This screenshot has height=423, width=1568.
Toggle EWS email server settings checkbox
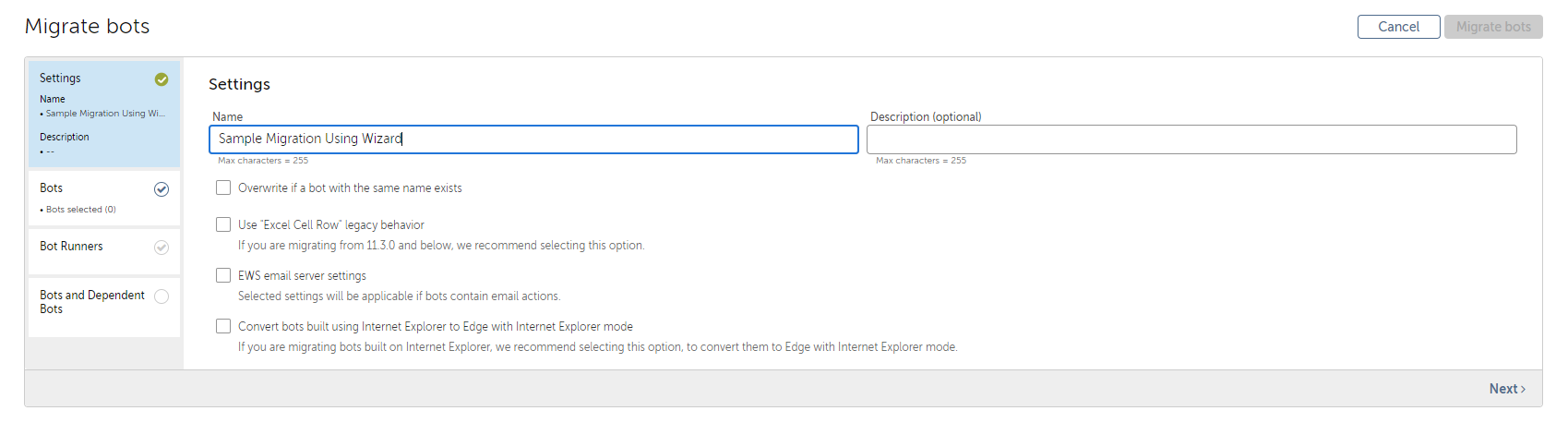[223, 275]
